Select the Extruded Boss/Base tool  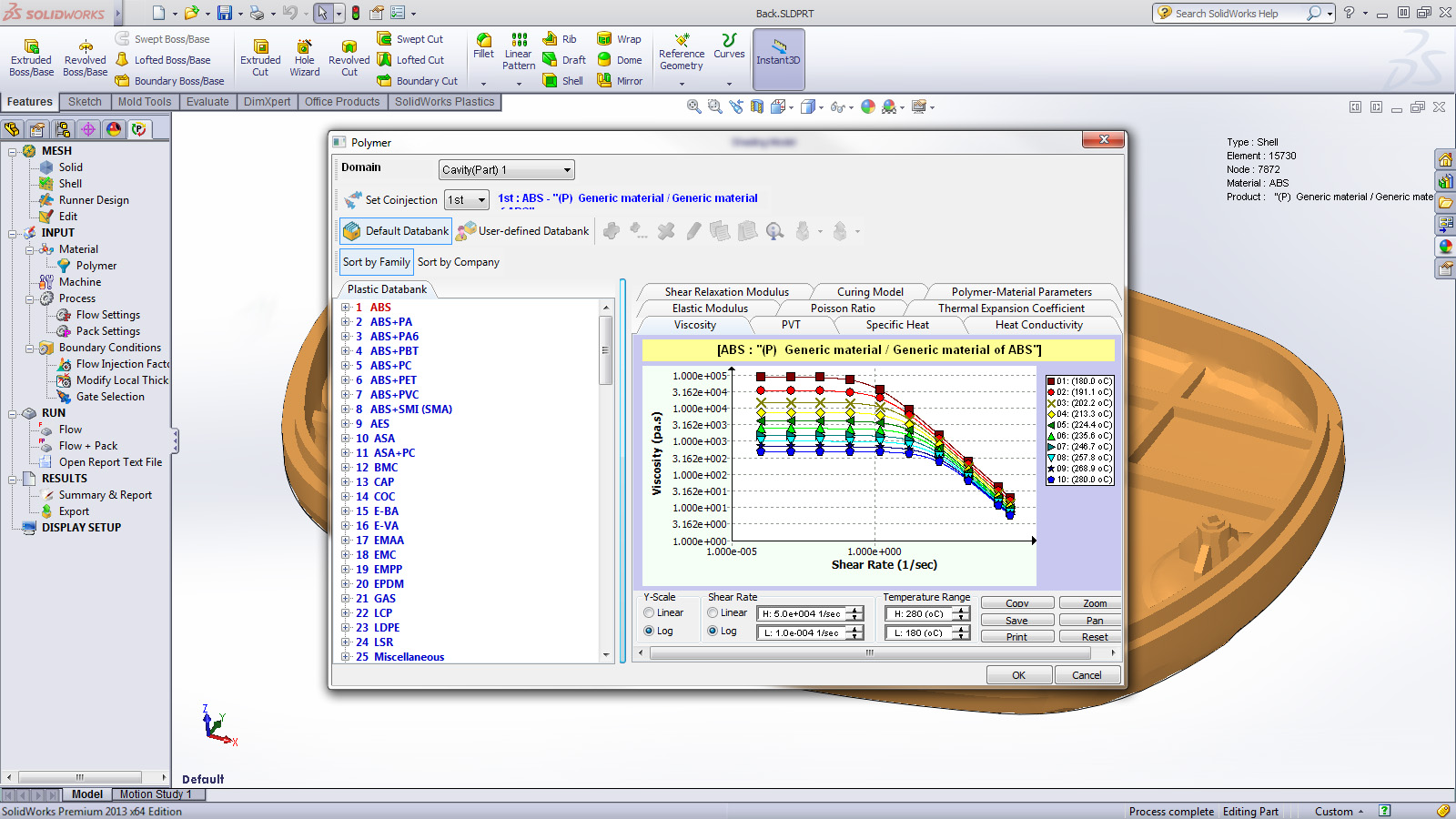click(x=30, y=56)
